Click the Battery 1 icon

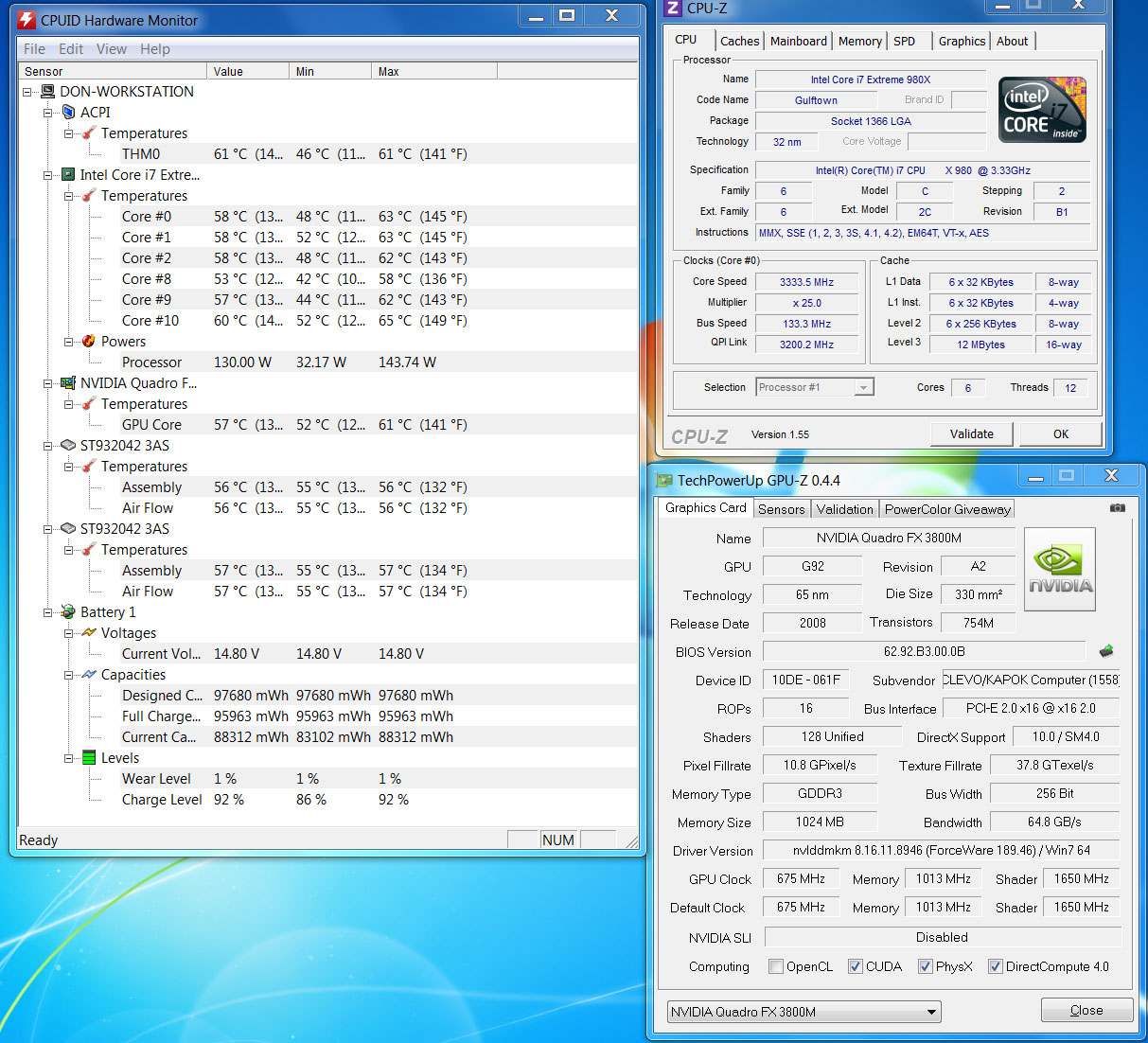click(x=68, y=612)
